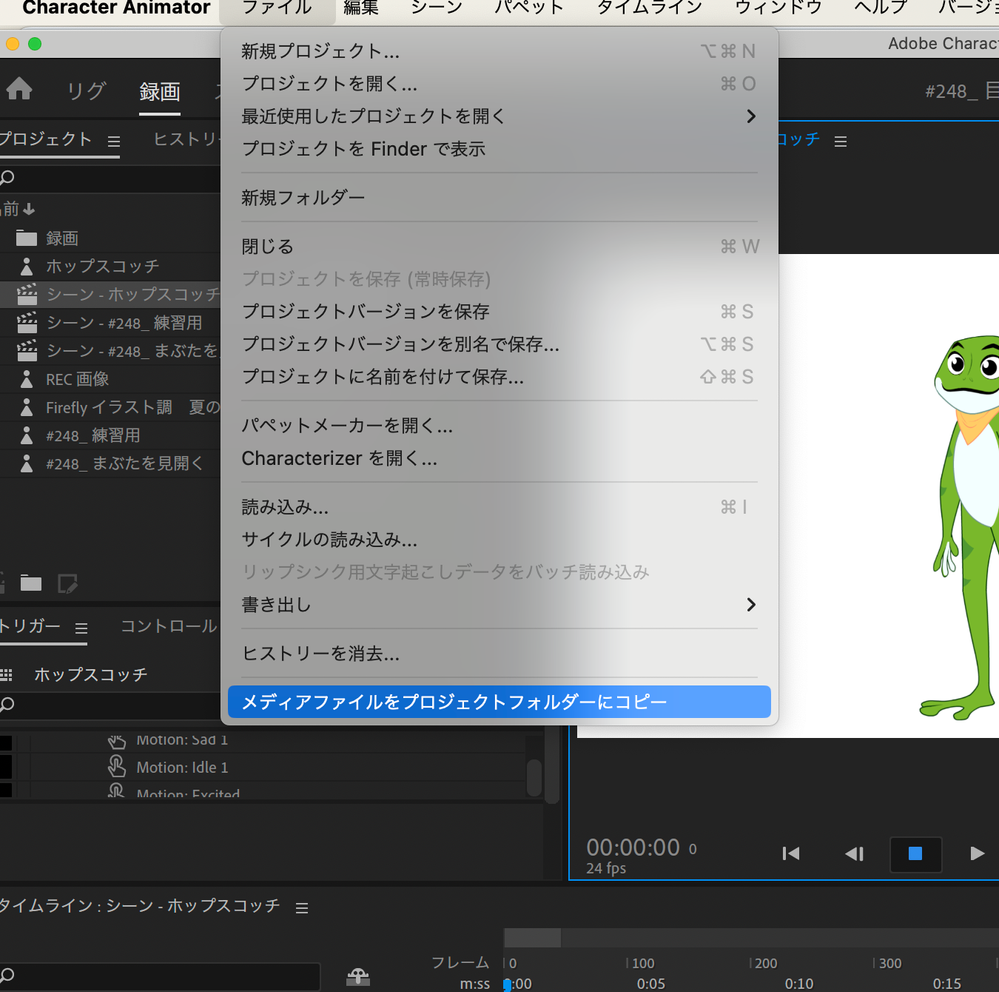Click scene icon for シーン - #248_ まぶたを
The width and height of the screenshot is (999, 992).
pyautogui.click(x=27, y=351)
